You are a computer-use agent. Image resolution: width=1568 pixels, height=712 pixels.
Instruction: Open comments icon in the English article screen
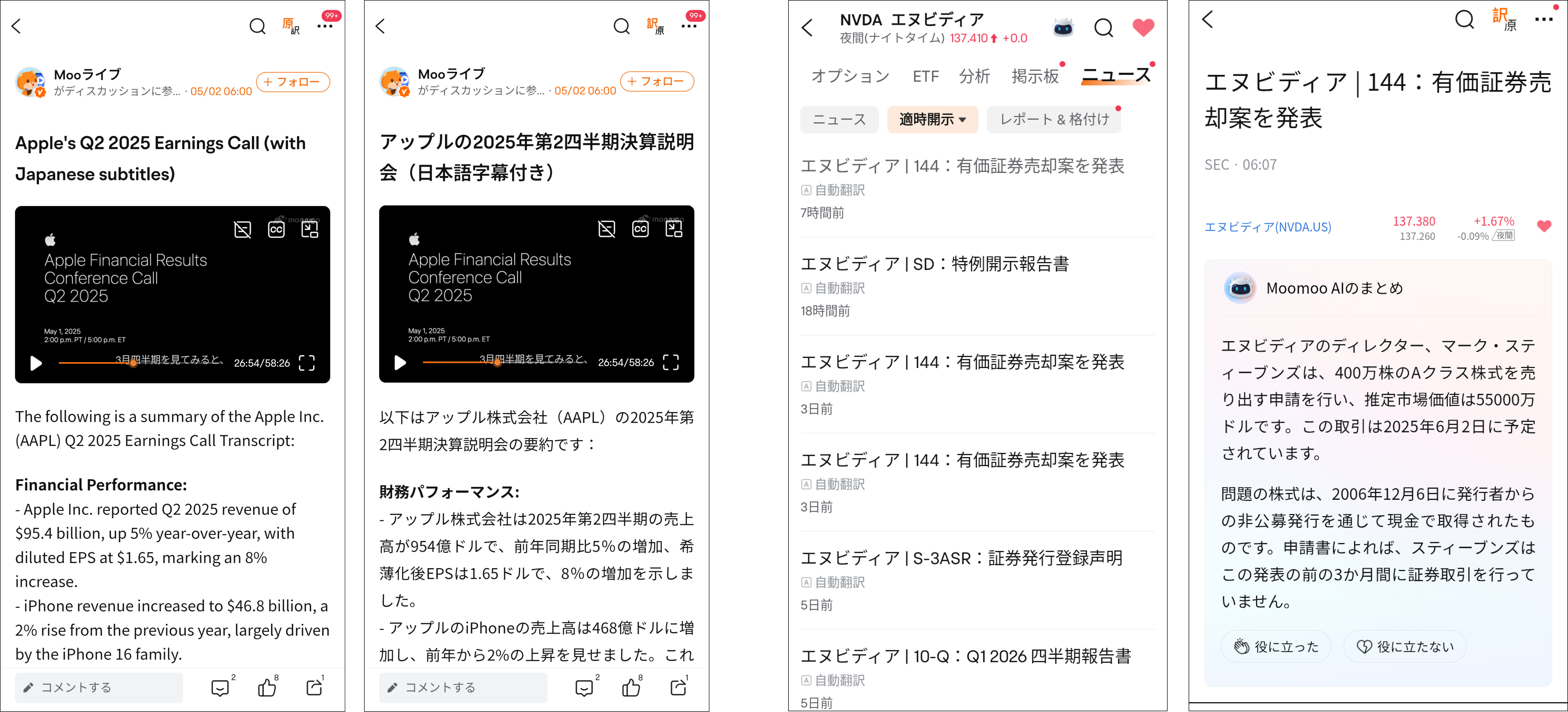[x=220, y=688]
